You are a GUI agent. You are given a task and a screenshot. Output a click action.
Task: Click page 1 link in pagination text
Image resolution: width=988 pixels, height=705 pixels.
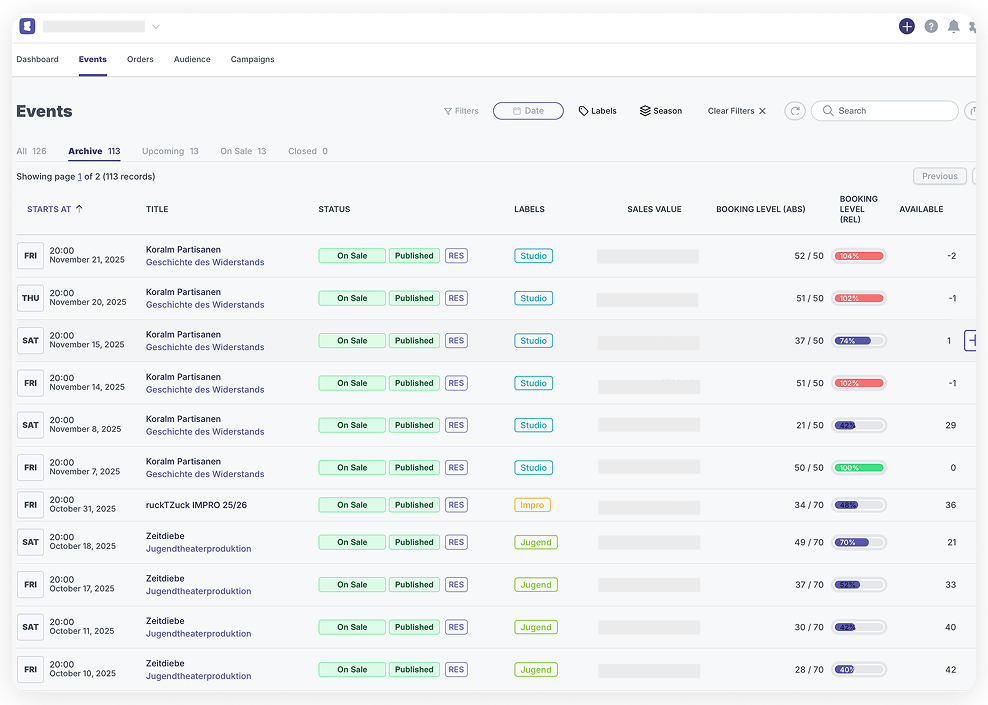pyautogui.click(x=80, y=177)
